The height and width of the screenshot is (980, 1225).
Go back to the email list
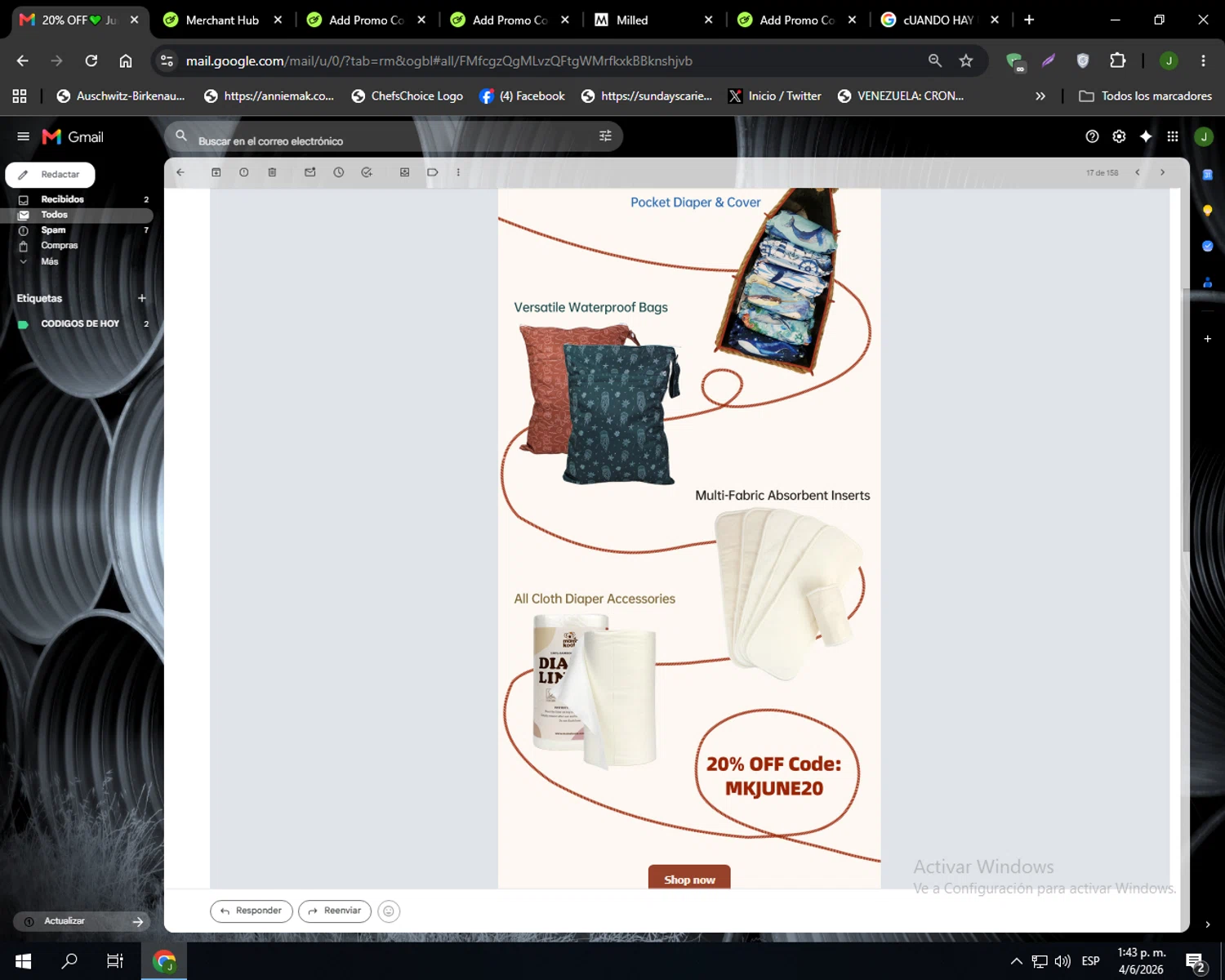point(180,172)
